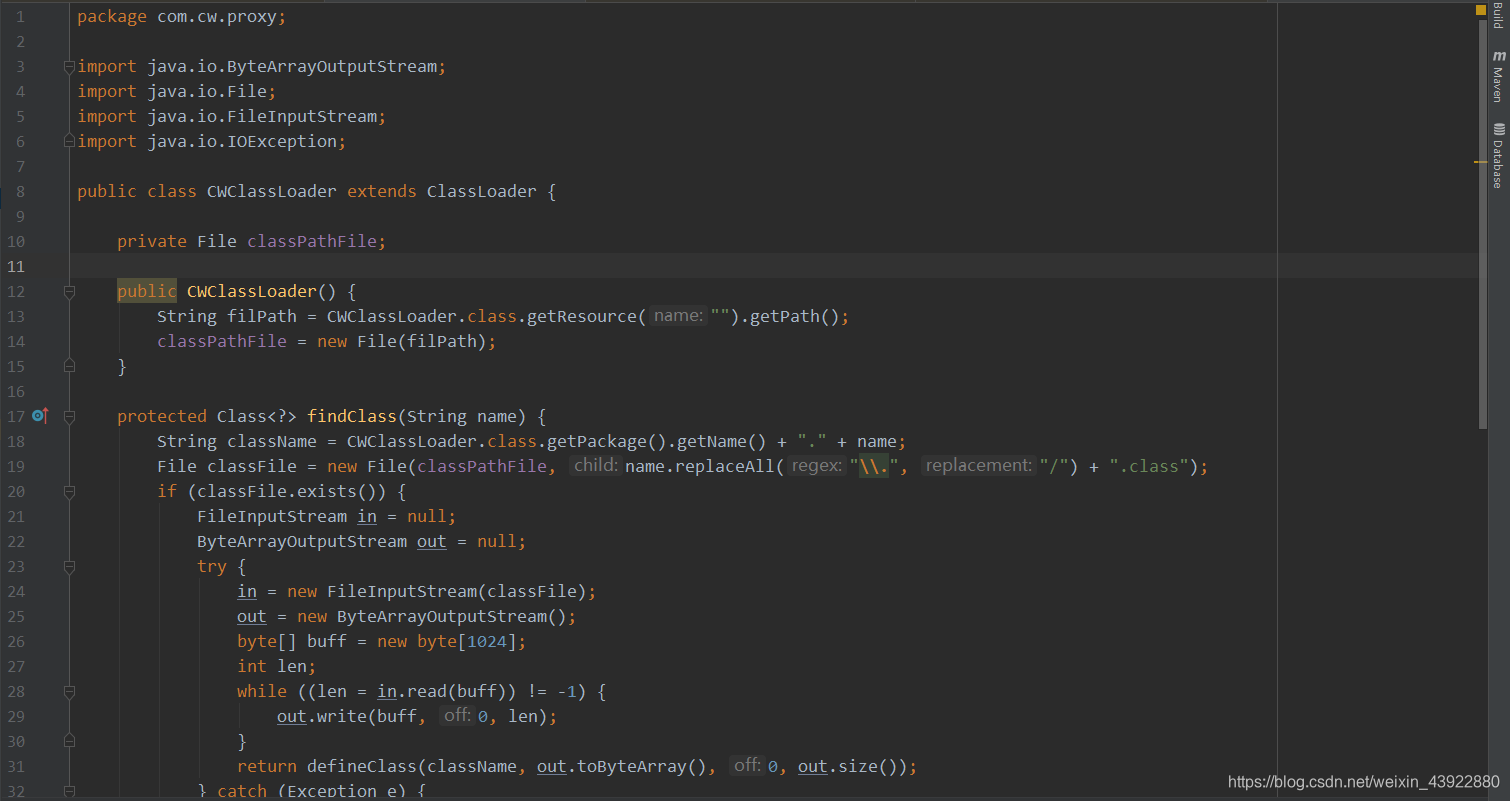Open the Build tool window tab
Viewport: 1510px width, 801px height.
[x=1498, y=14]
